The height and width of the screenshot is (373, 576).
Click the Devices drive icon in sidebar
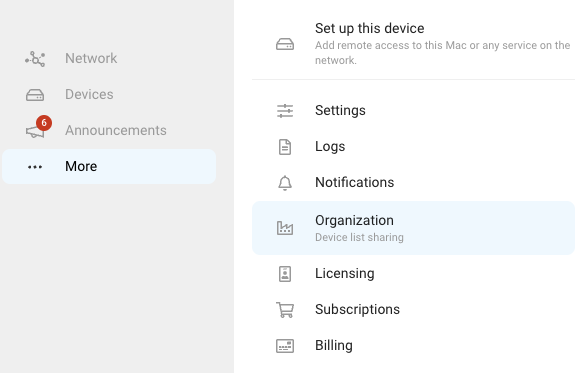point(35,95)
